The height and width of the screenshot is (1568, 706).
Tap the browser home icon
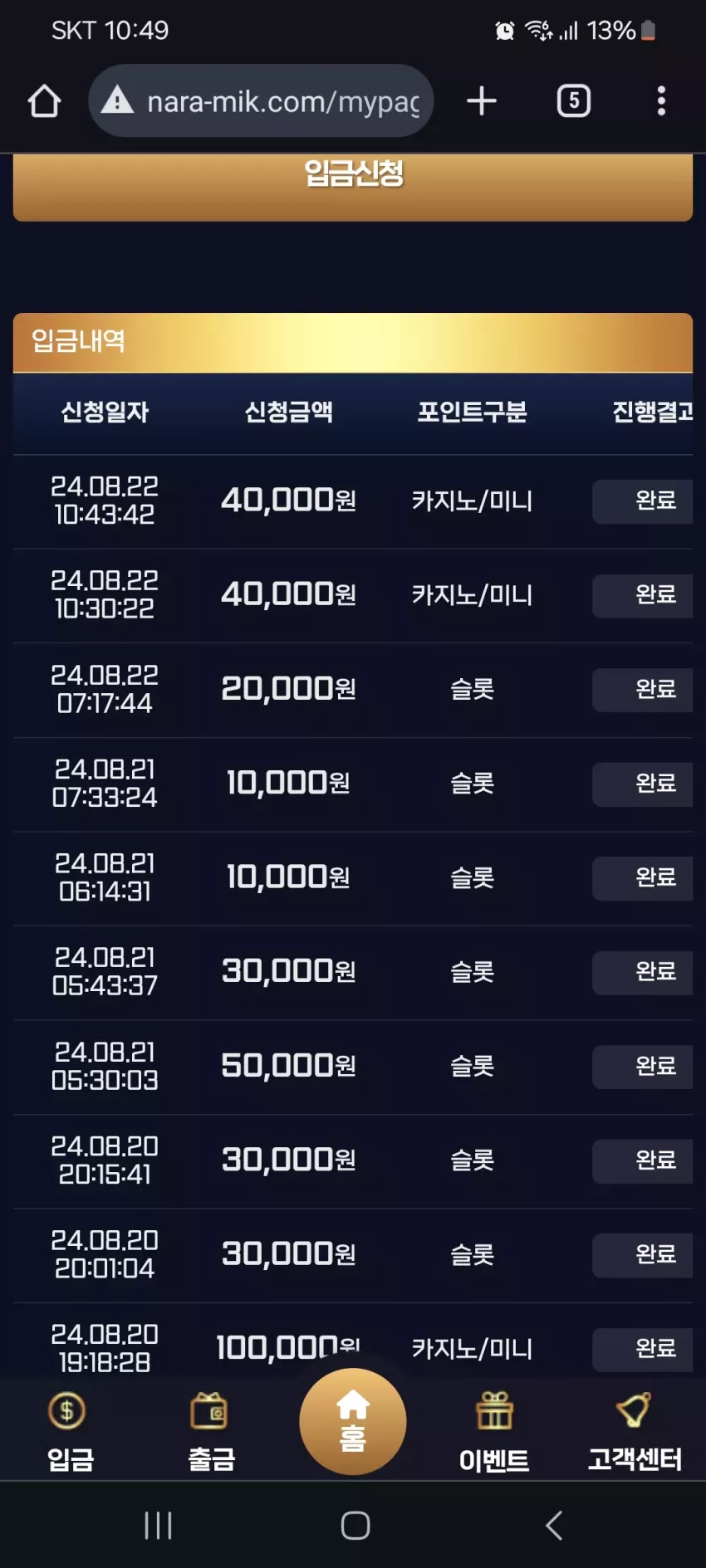44,101
